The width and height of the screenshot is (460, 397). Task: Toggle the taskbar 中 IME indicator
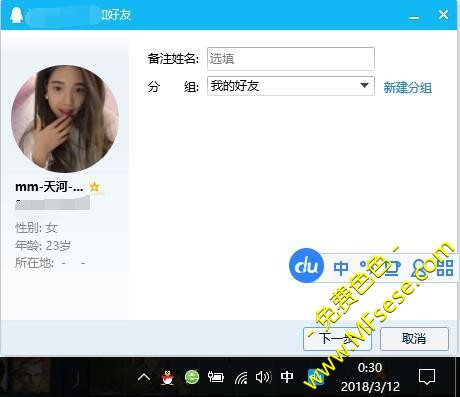tap(287, 377)
